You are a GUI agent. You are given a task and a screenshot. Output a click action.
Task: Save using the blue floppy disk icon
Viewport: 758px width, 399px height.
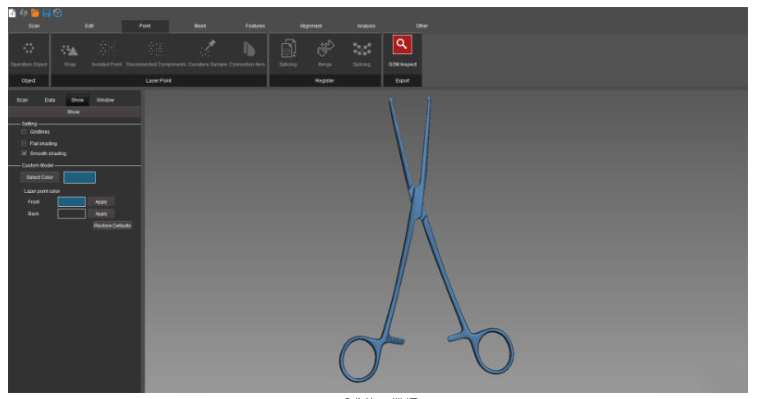[x=46, y=13]
